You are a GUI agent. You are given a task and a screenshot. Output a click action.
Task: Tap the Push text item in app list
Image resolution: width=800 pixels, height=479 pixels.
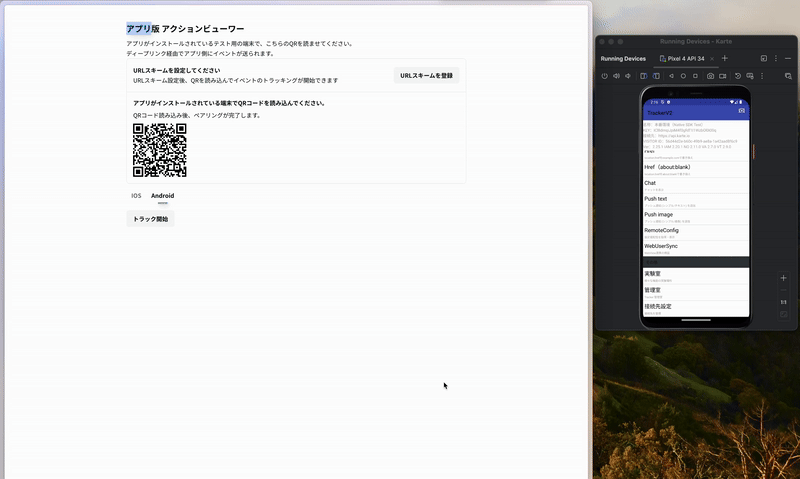click(655, 199)
